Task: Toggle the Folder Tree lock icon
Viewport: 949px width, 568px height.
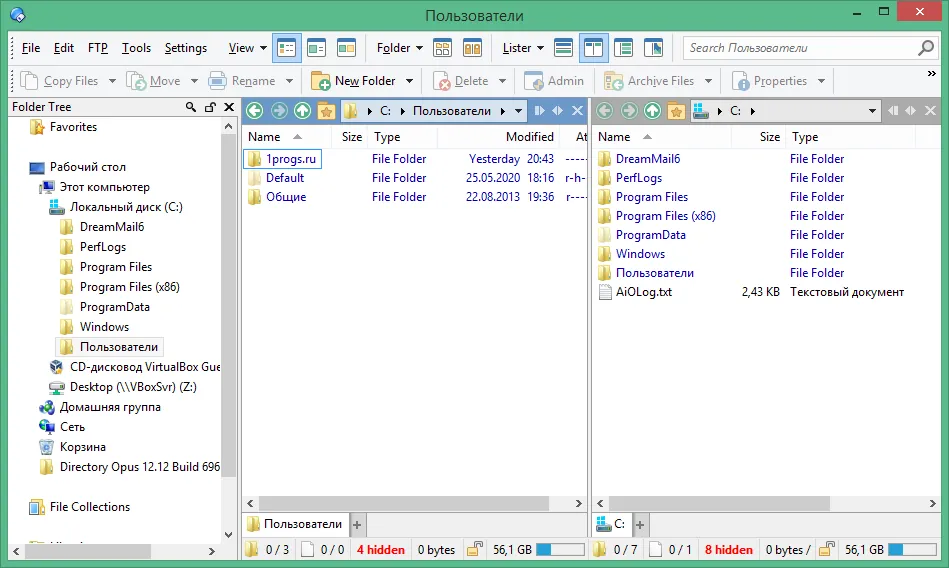Action: [210, 107]
